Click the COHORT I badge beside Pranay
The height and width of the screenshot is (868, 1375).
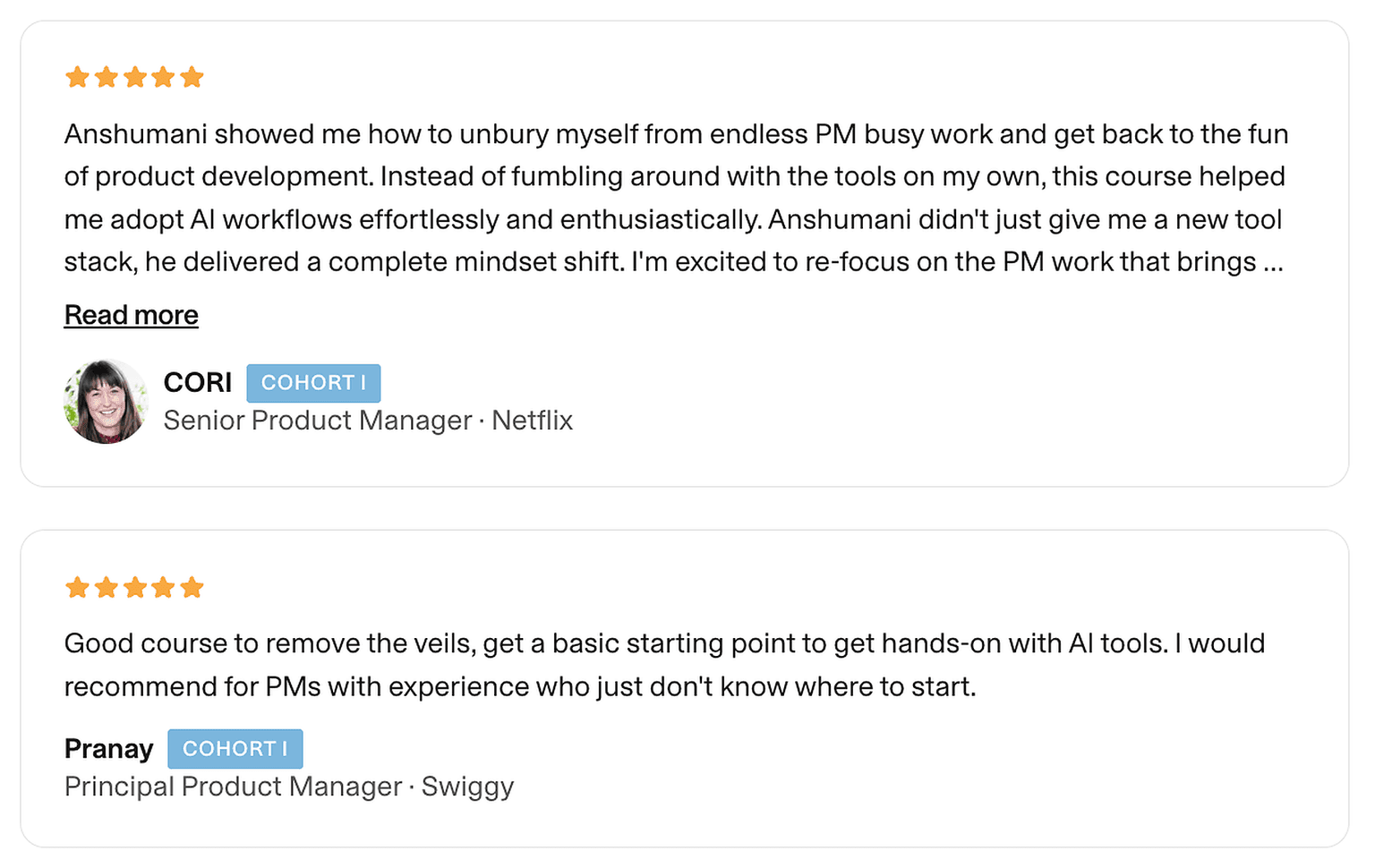point(235,749)
